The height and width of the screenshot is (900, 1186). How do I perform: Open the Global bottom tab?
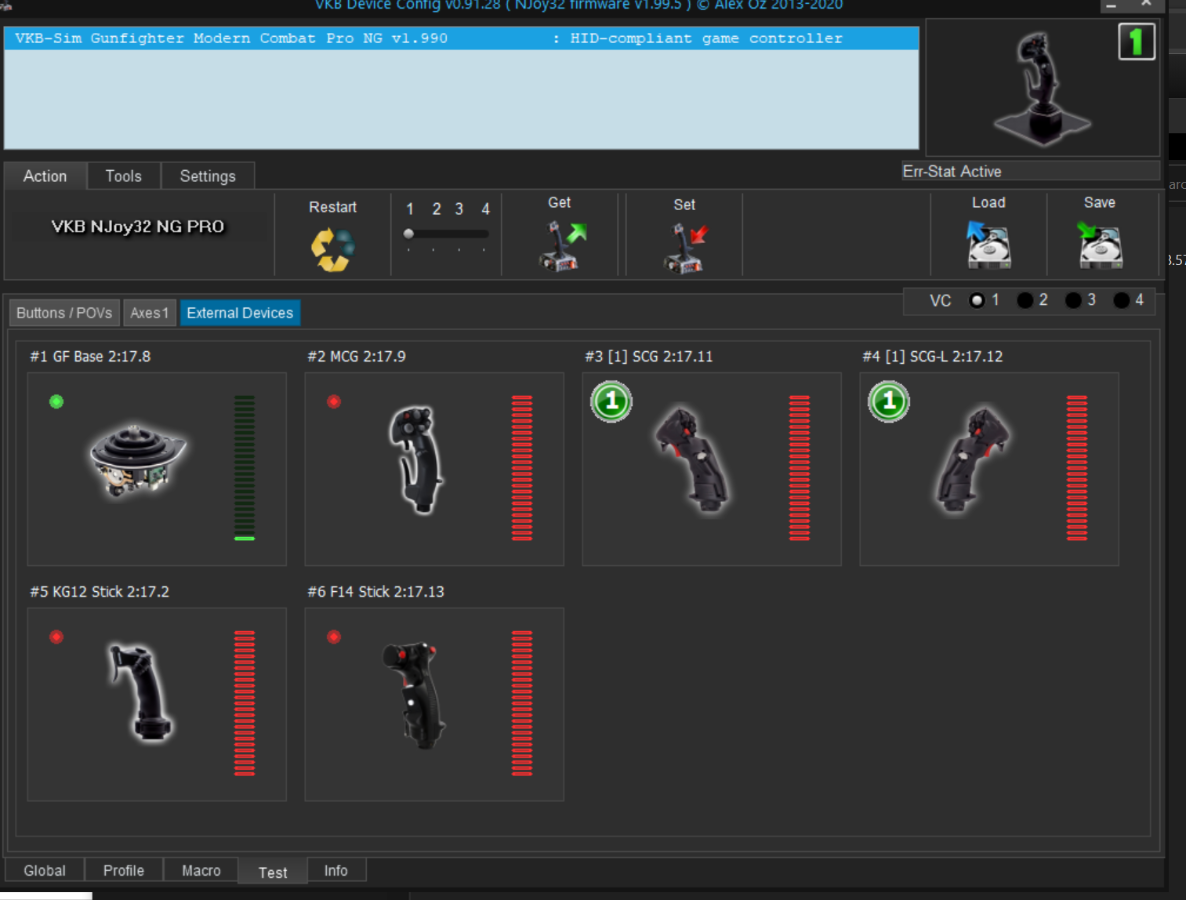click(45, 871)
